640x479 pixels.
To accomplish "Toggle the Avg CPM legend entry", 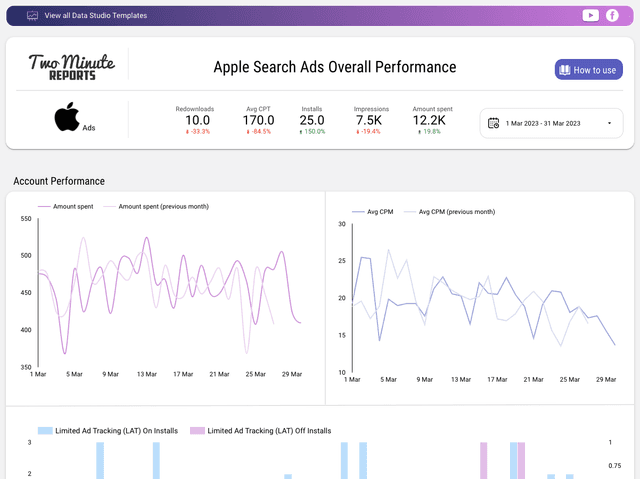I will [373, 212].
